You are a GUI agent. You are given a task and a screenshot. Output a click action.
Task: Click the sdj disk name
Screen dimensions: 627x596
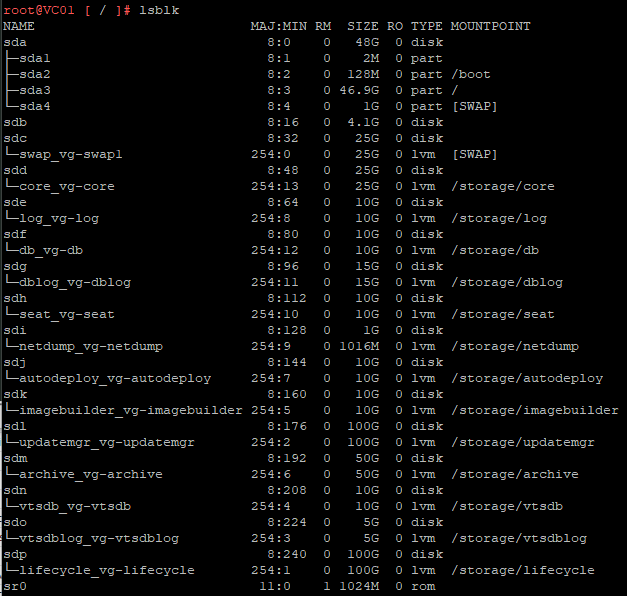(15, 362)
